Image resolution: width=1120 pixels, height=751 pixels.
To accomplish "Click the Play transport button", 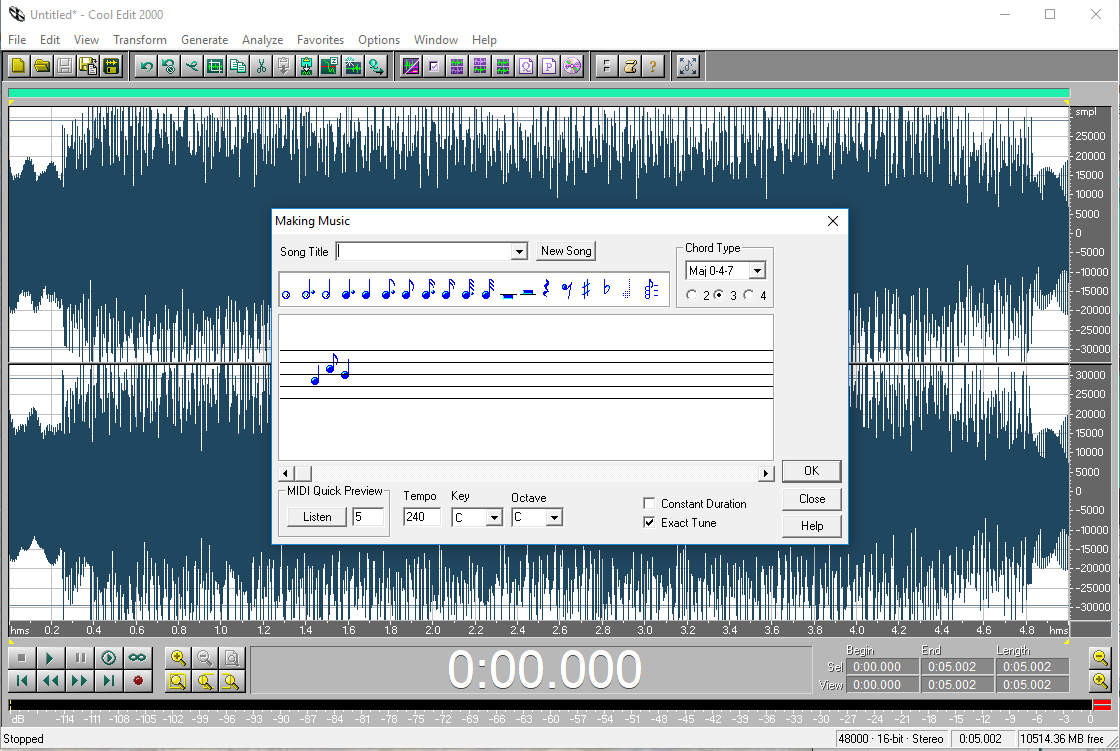I will point(50,658).
